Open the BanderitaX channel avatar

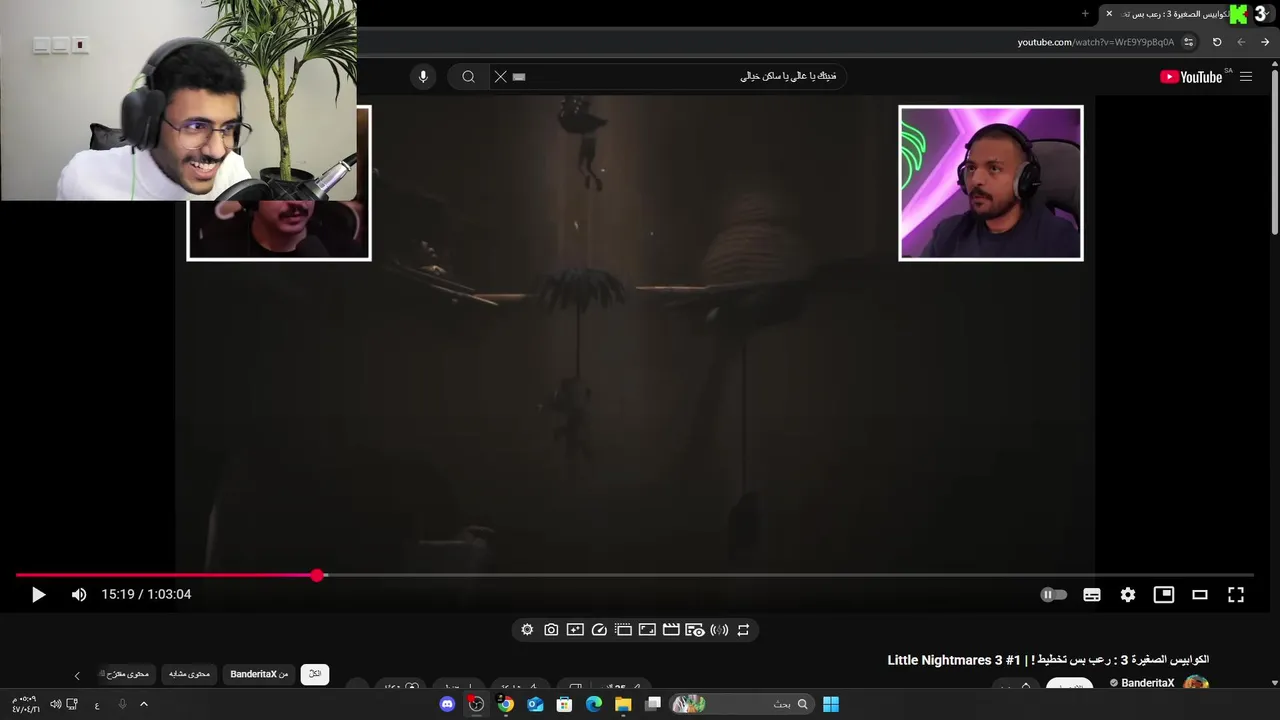[x=1196, y=684]
